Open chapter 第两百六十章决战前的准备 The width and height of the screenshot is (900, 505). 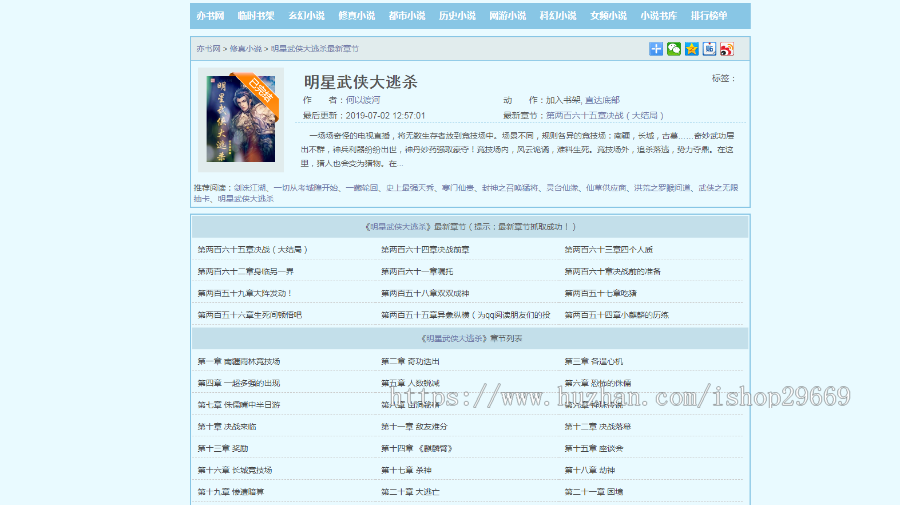pyautogui.click(x=612, y=271)
